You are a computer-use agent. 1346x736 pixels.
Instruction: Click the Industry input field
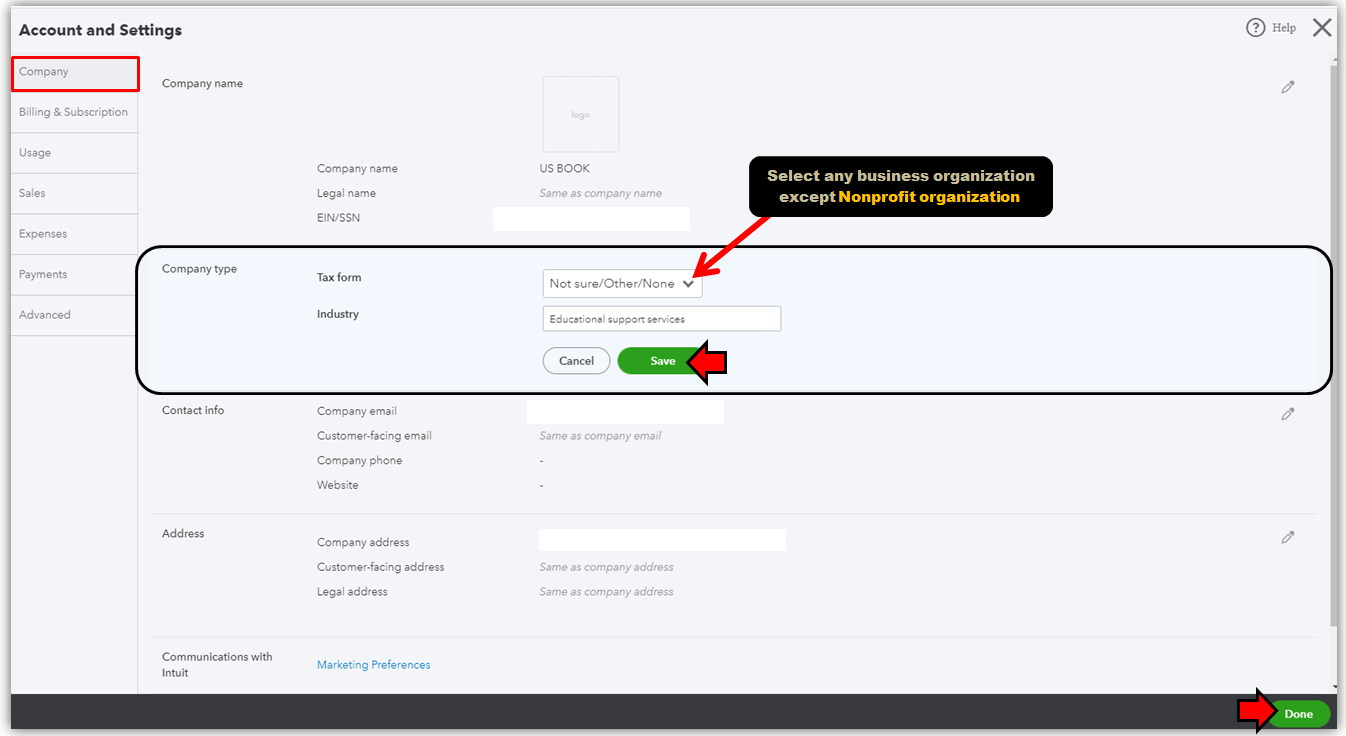(661, 318)
